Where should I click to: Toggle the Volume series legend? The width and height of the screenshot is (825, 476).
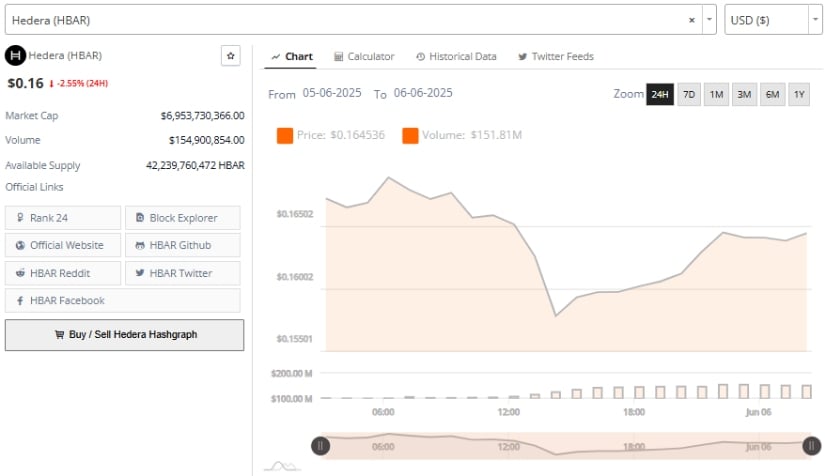click(460, 135)
